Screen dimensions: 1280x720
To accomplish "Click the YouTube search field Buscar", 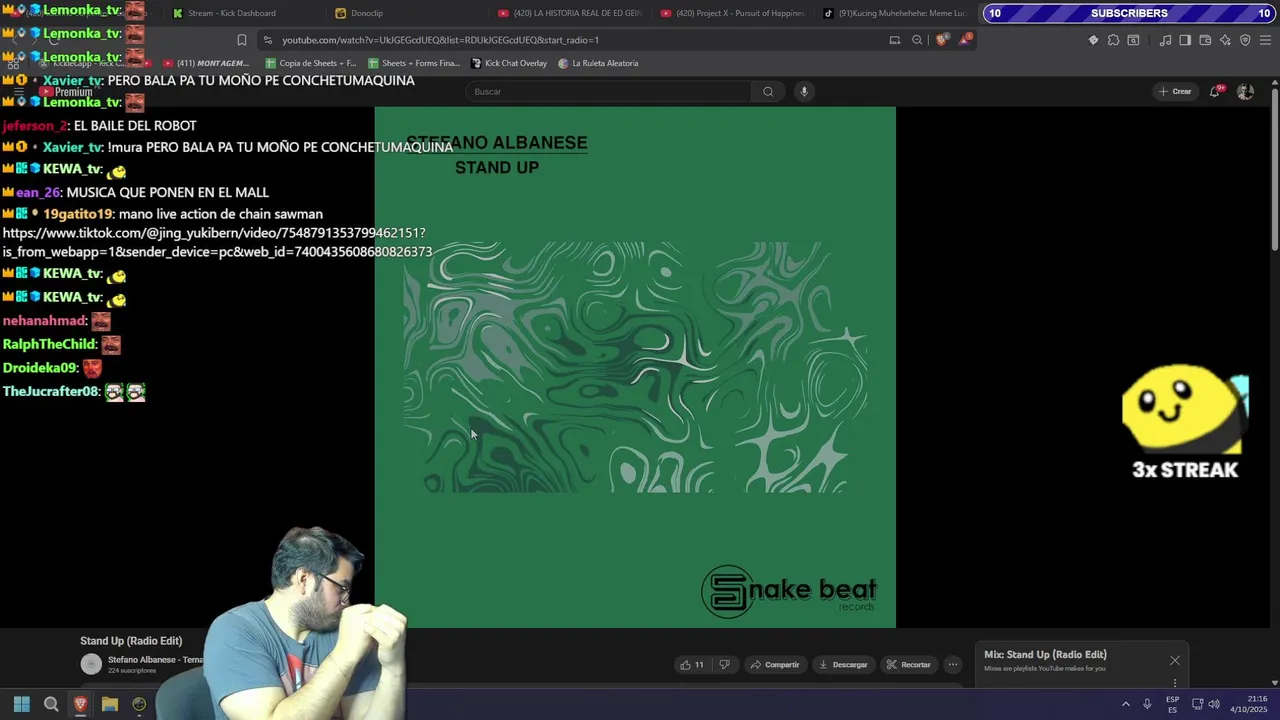I will [x=608, y=92].
